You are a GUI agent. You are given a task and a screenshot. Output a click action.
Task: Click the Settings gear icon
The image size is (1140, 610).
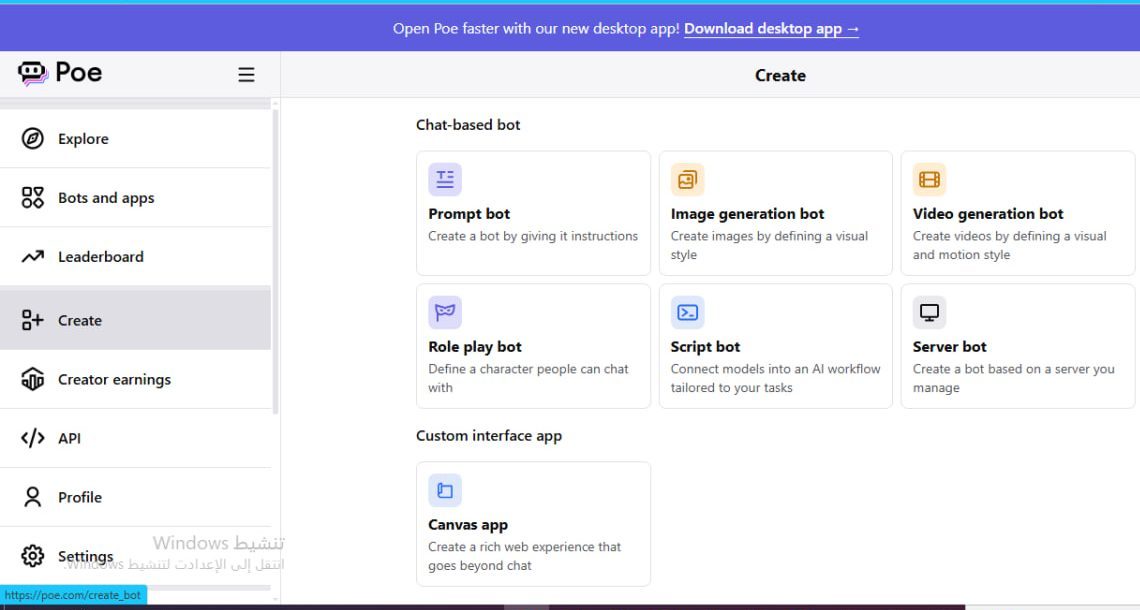(x=33, y=556)
